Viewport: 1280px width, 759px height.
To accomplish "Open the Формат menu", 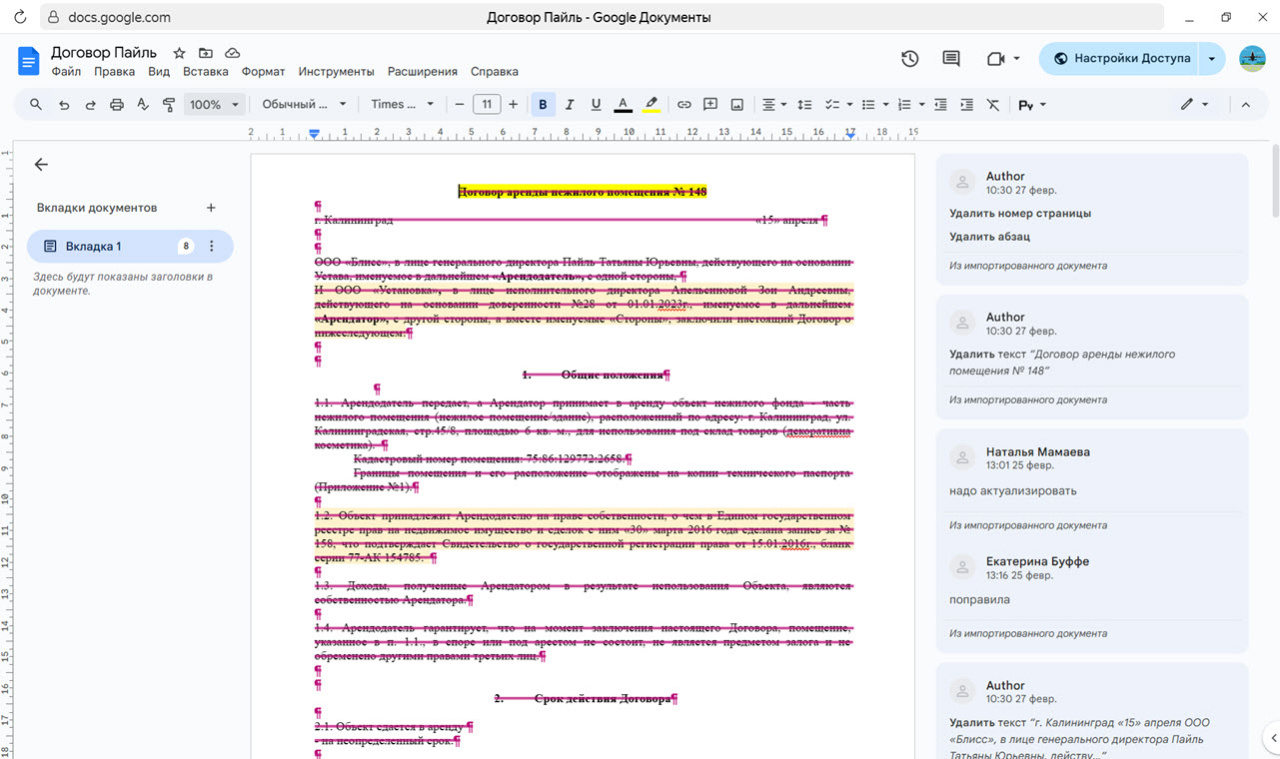I will tap(263, 72).
